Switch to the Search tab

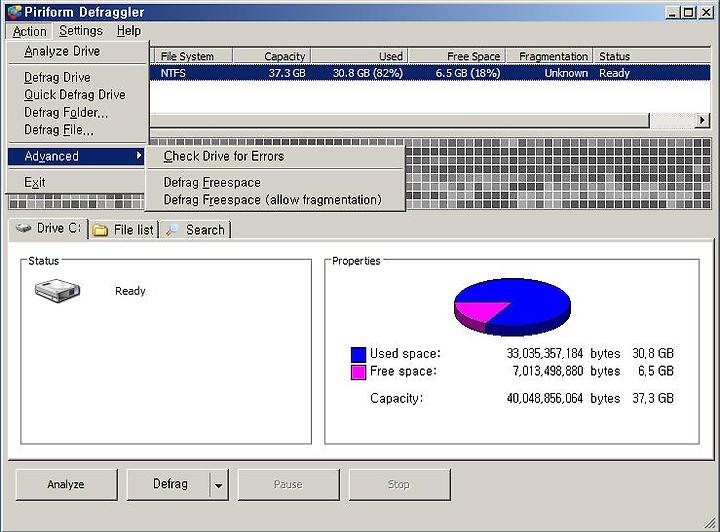coord(195,230)
